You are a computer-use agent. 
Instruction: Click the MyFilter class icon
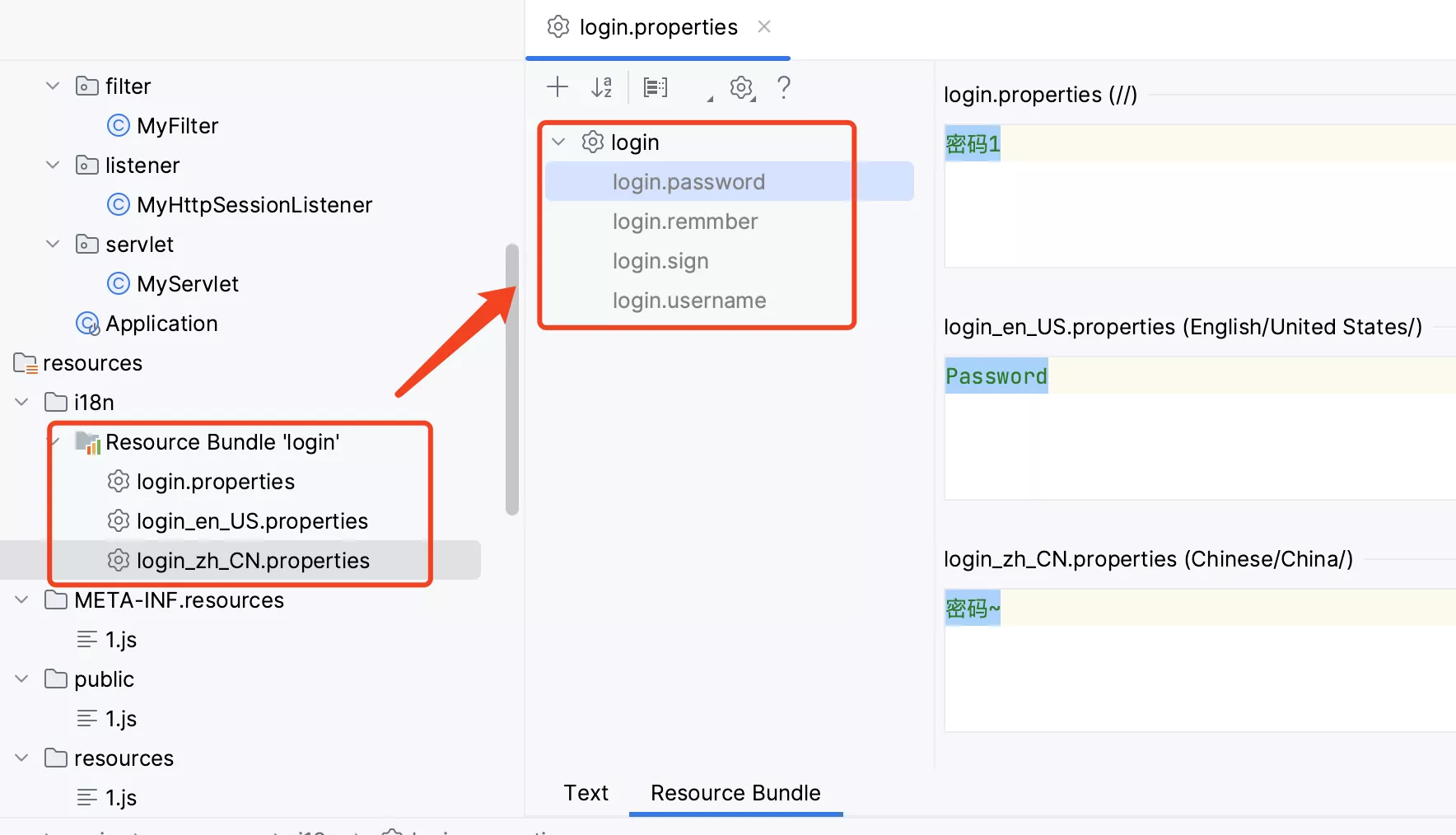[x=119, y=125]
